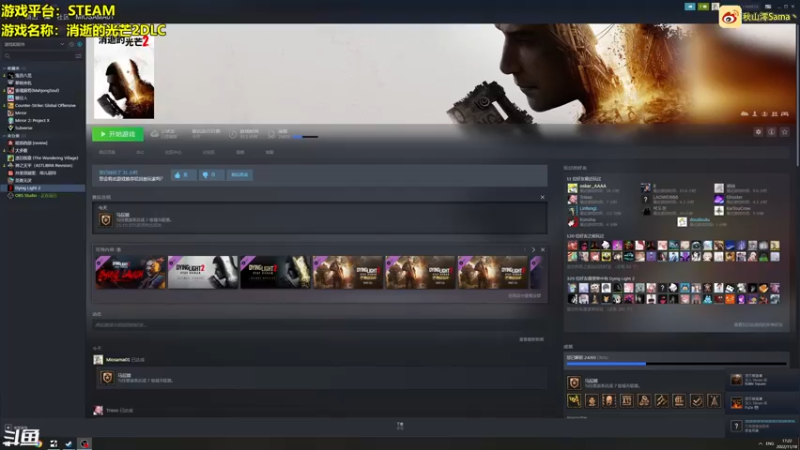Click the library search field
This screenshot has height=450, width=800.
pyautogui.click(x=38, y=56)
